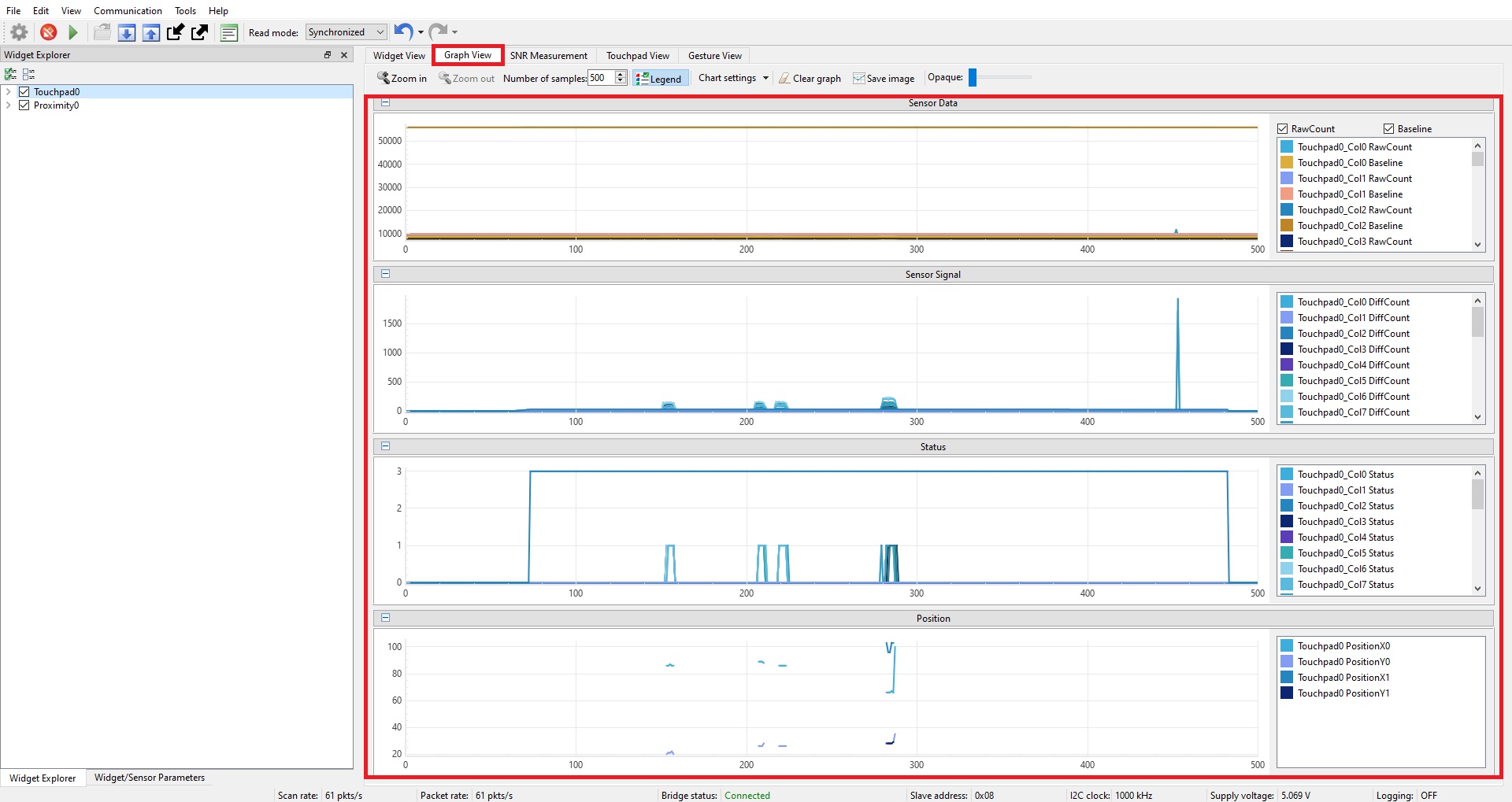
Task: Select Touchpad0 PositionY1 legend entry
Action: [1343, 693]
